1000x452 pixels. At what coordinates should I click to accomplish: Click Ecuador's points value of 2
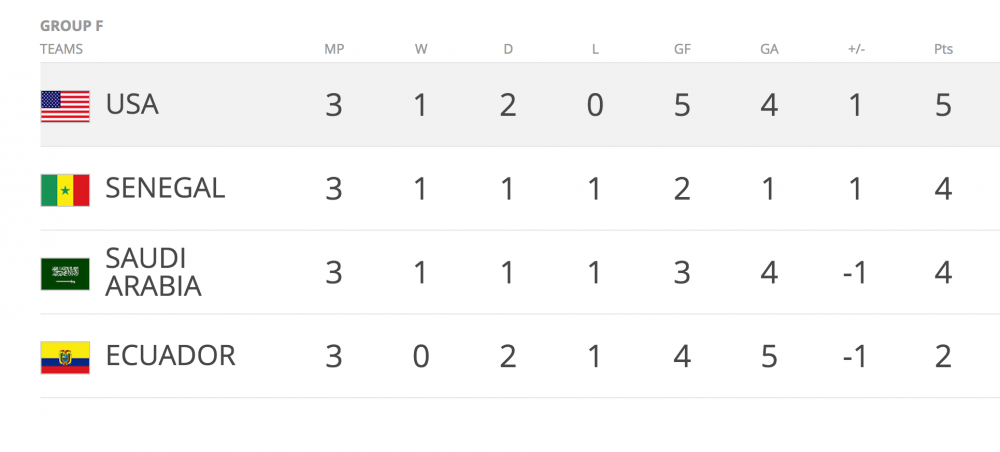[x=943, y=357]
